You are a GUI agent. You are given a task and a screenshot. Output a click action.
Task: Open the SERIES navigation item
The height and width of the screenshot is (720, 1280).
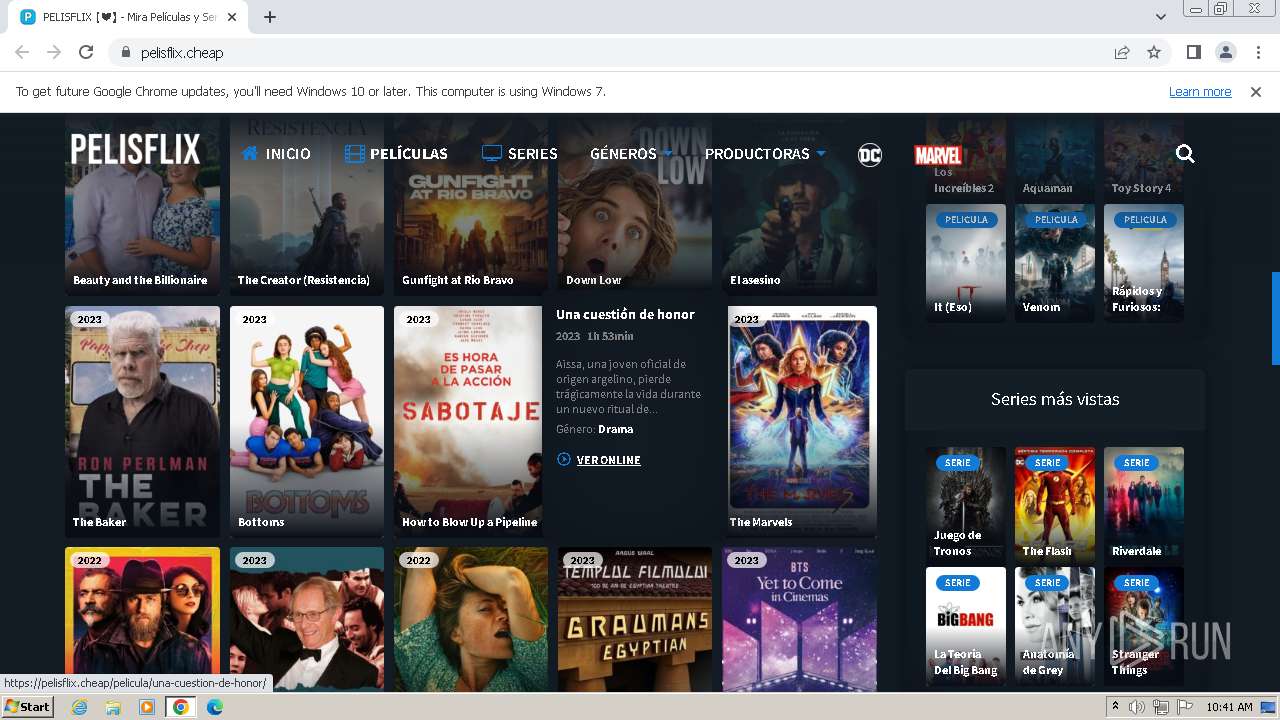(x=520, y=154)
